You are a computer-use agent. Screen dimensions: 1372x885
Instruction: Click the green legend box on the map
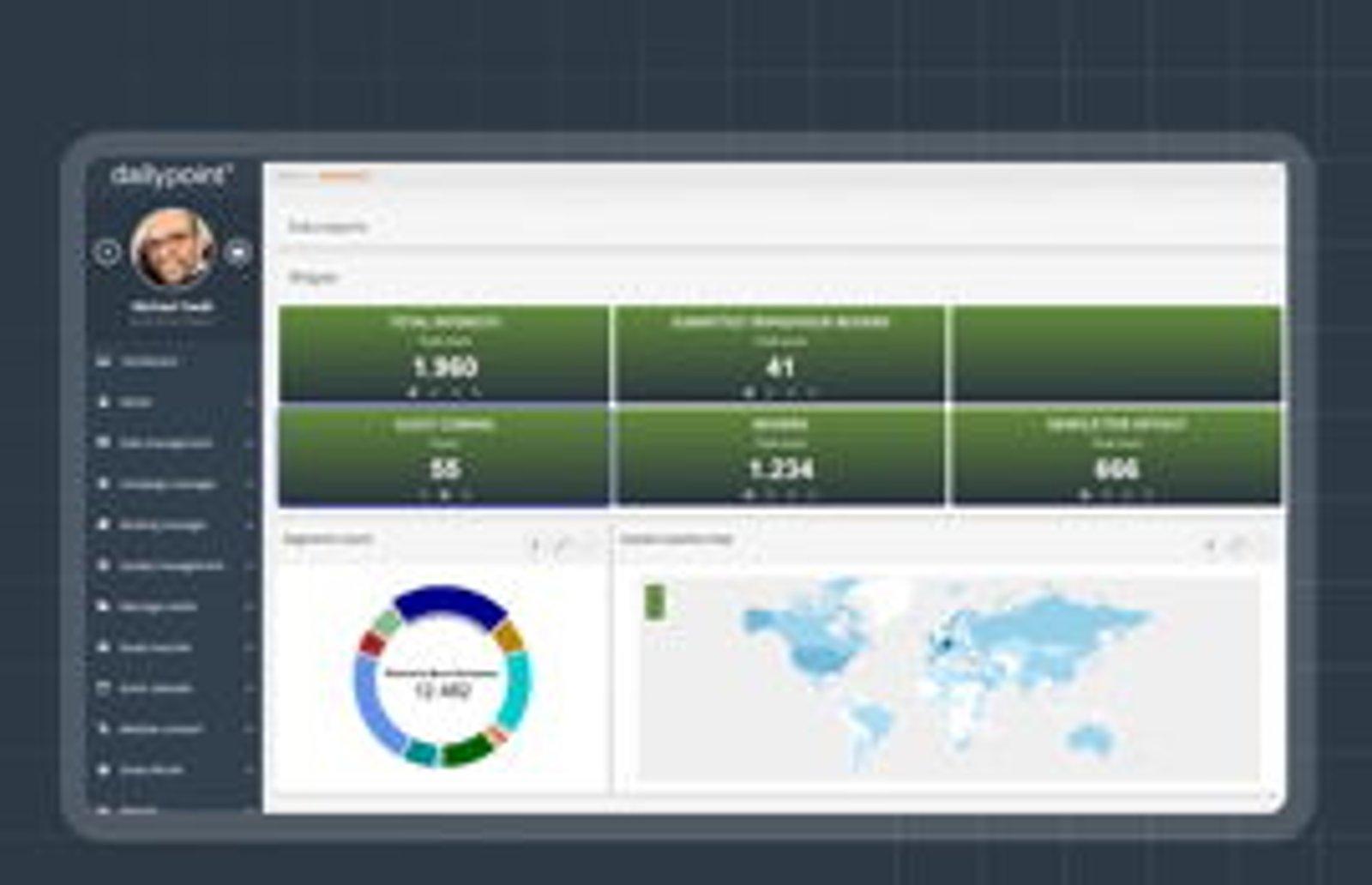pos(654,601)
